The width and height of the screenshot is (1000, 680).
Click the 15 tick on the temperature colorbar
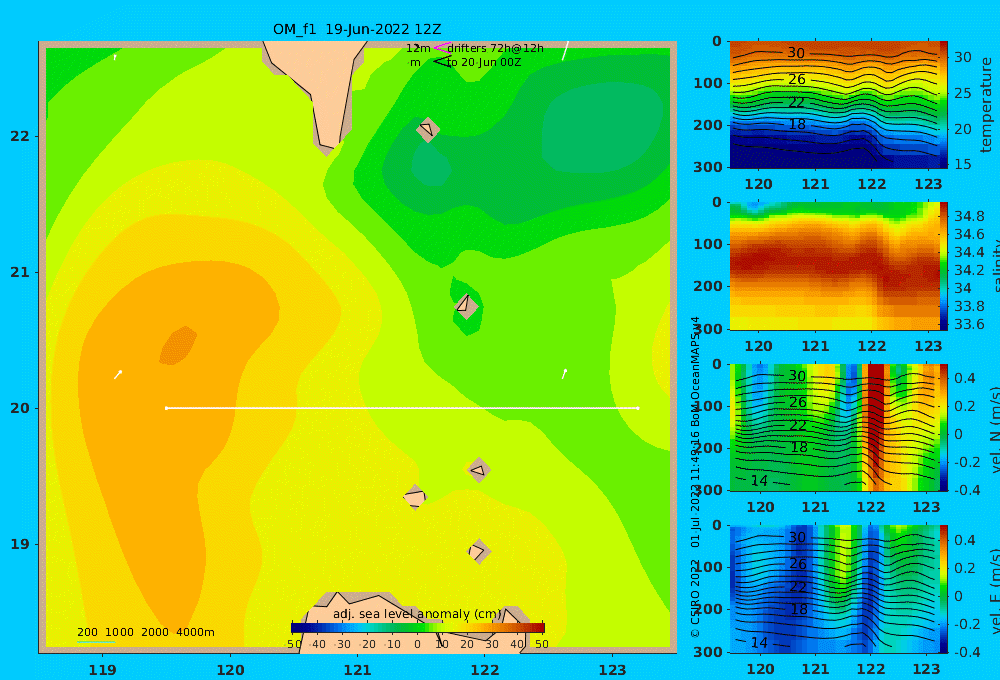pyautogui.click(x=962, y=164)
